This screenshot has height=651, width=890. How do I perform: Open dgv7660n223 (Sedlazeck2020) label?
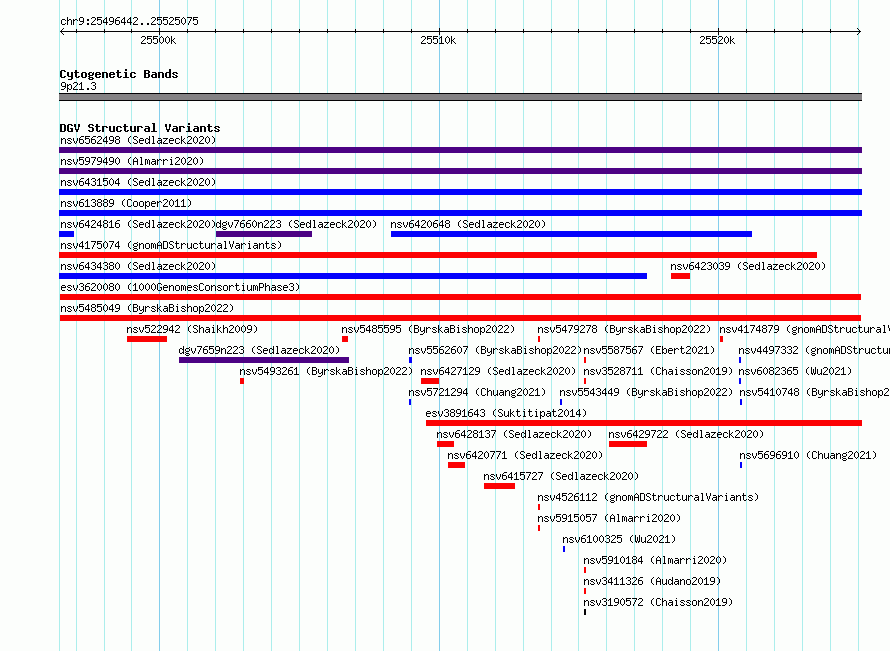click(296, 224)
